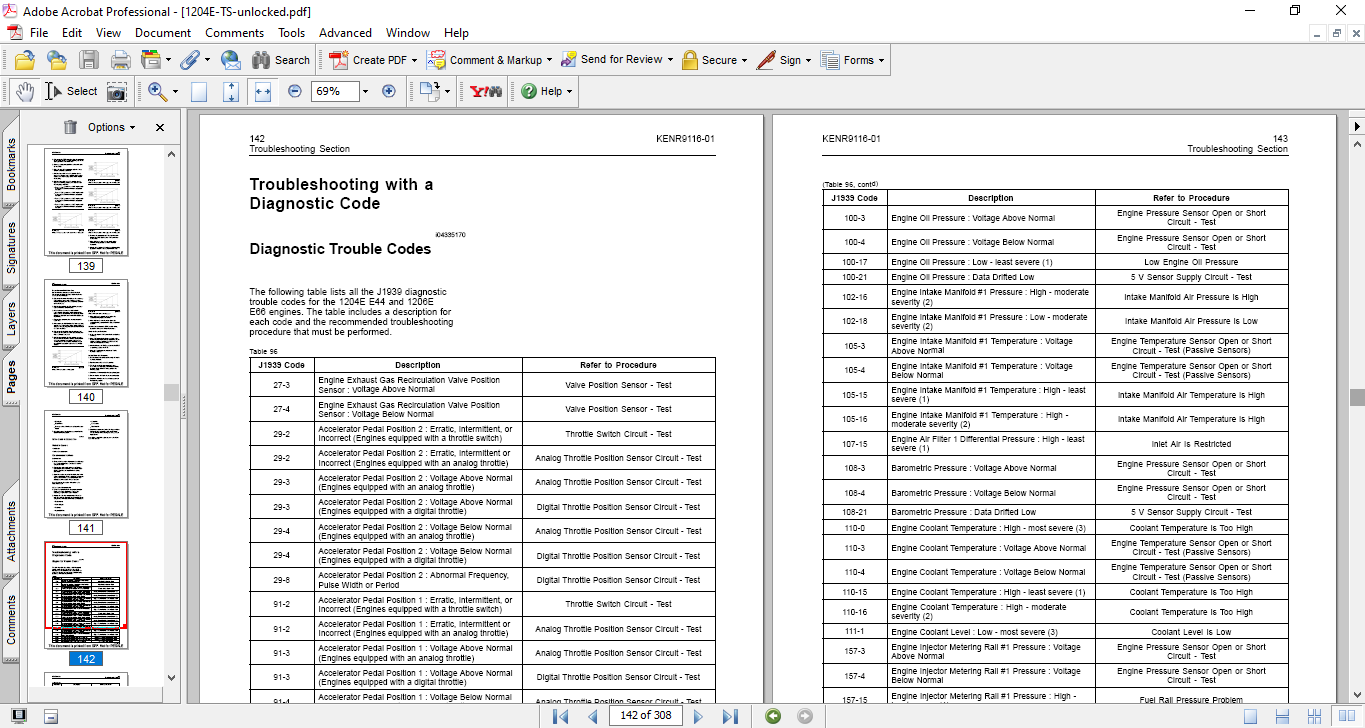Click the Save floppy disk icon
1365x728 pixels.
[89, 60]
